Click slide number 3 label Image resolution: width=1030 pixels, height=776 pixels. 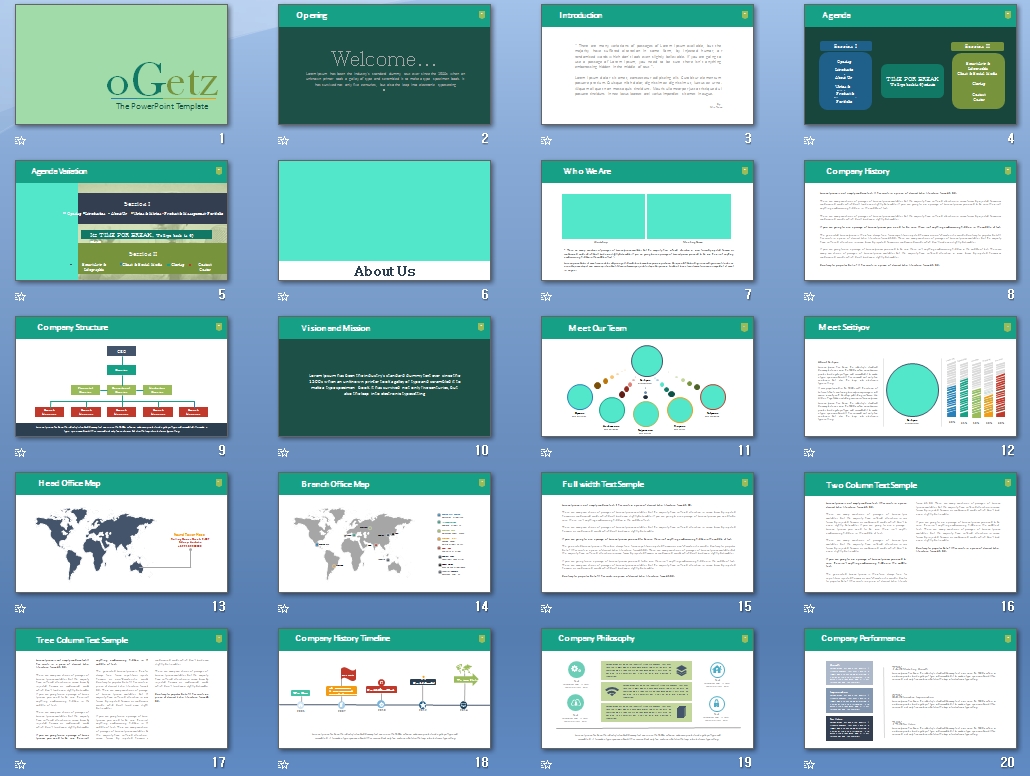pyautogui.click(x=748, y=139)
